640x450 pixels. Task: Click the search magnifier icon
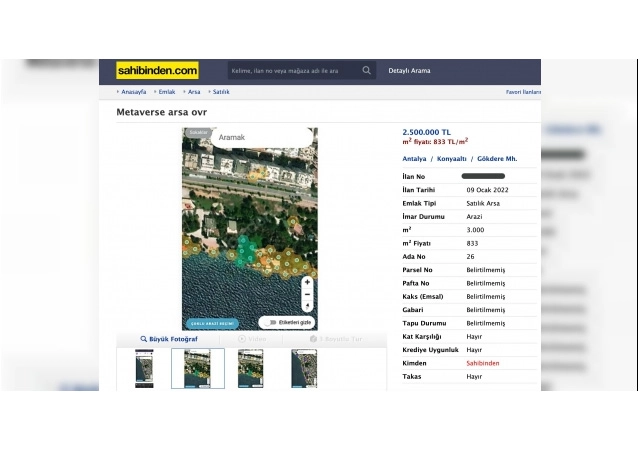(366, 71)
